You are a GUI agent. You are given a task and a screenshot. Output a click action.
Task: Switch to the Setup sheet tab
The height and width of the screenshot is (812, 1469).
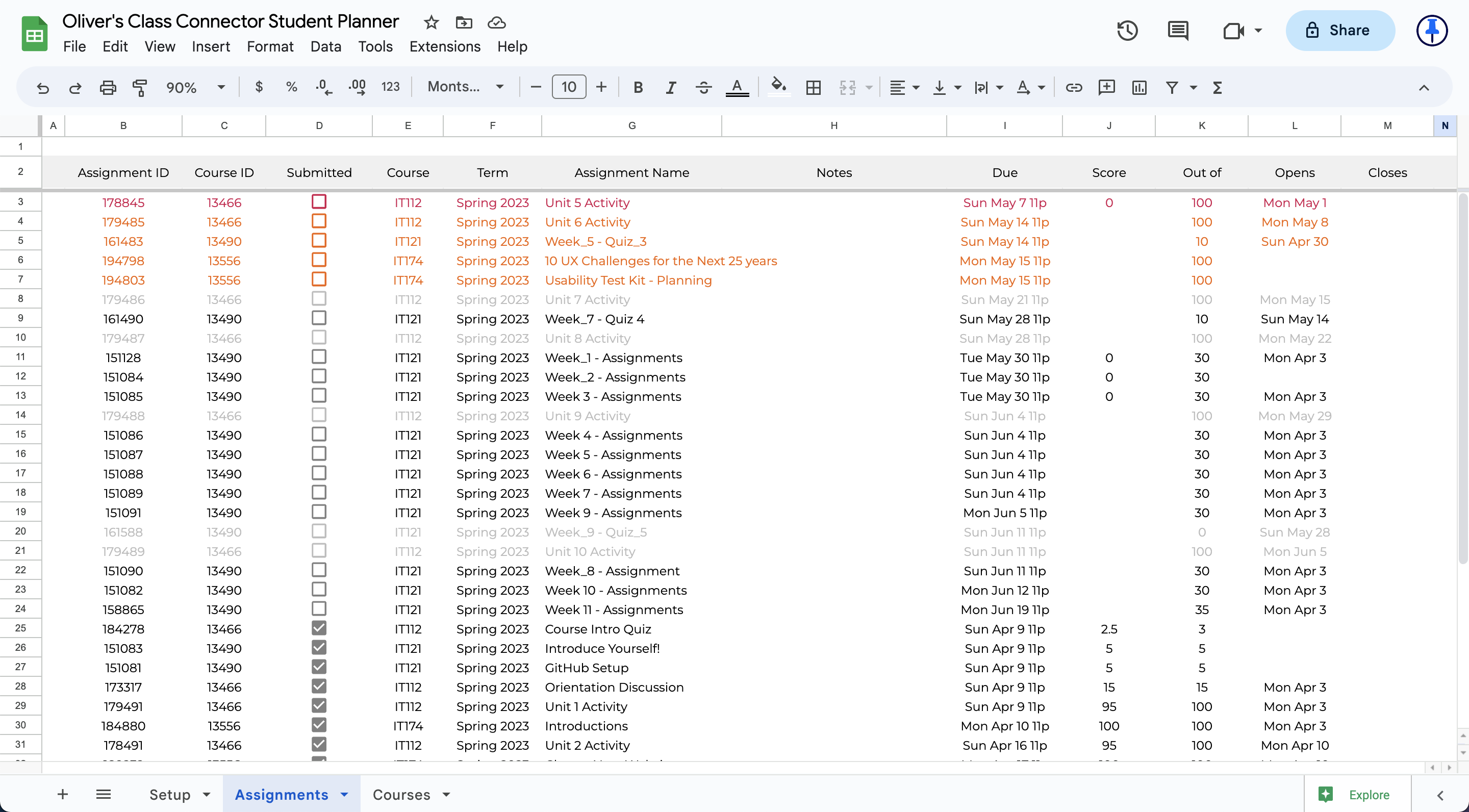coord(170,794)
